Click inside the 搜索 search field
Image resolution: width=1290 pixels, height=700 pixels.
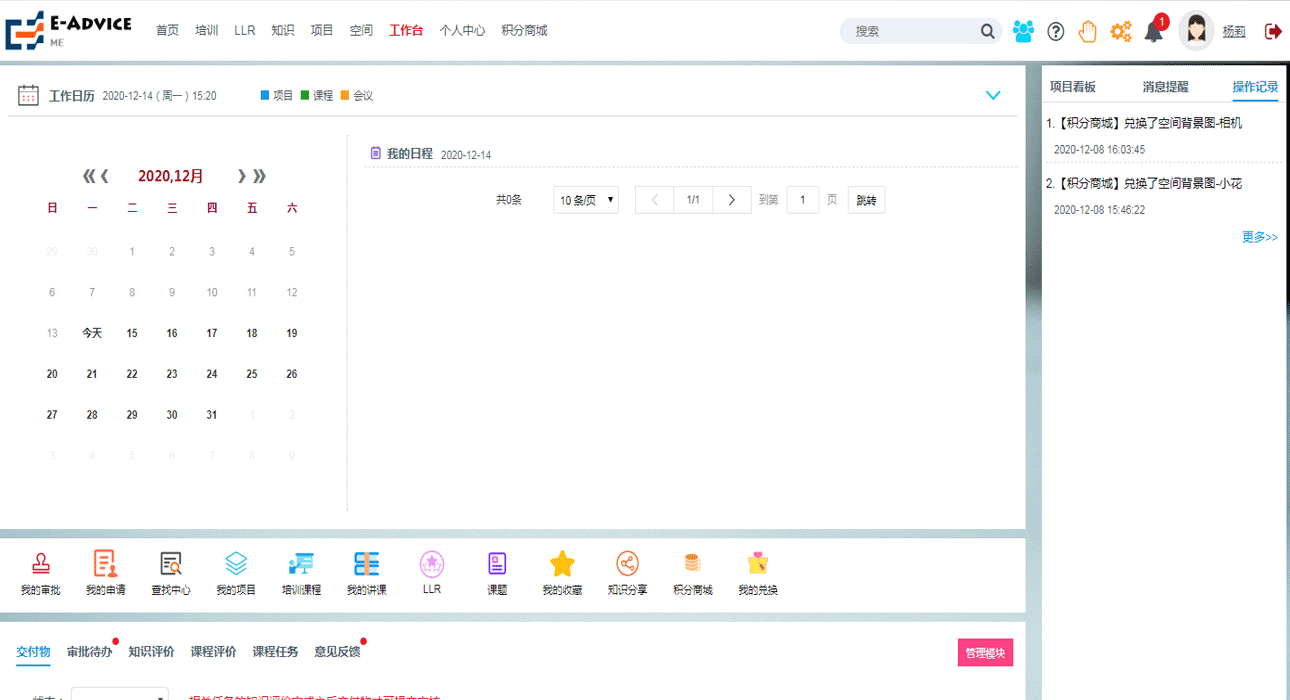(910, 31)
